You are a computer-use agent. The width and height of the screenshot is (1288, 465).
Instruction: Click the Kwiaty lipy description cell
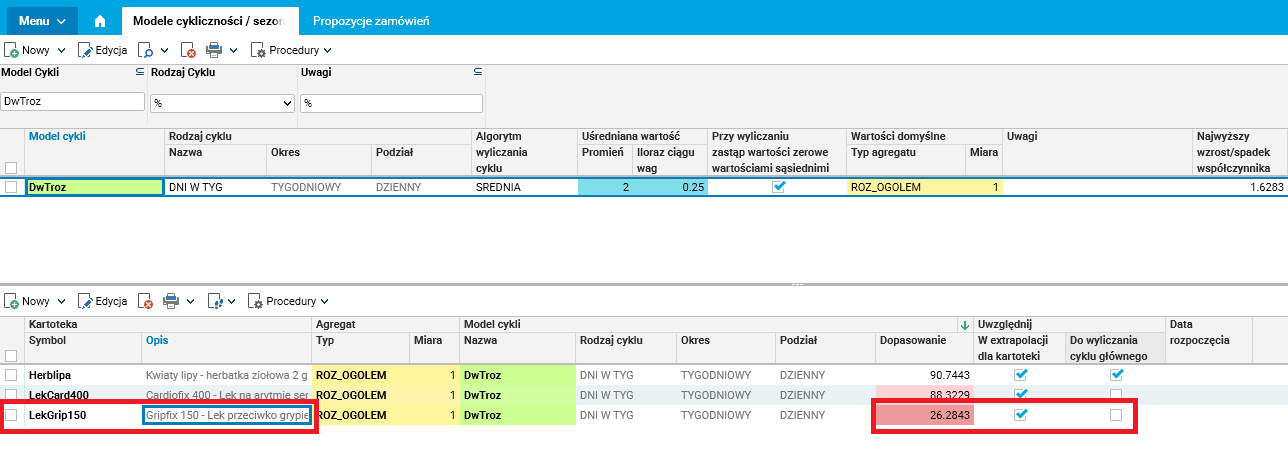point(227,374)
